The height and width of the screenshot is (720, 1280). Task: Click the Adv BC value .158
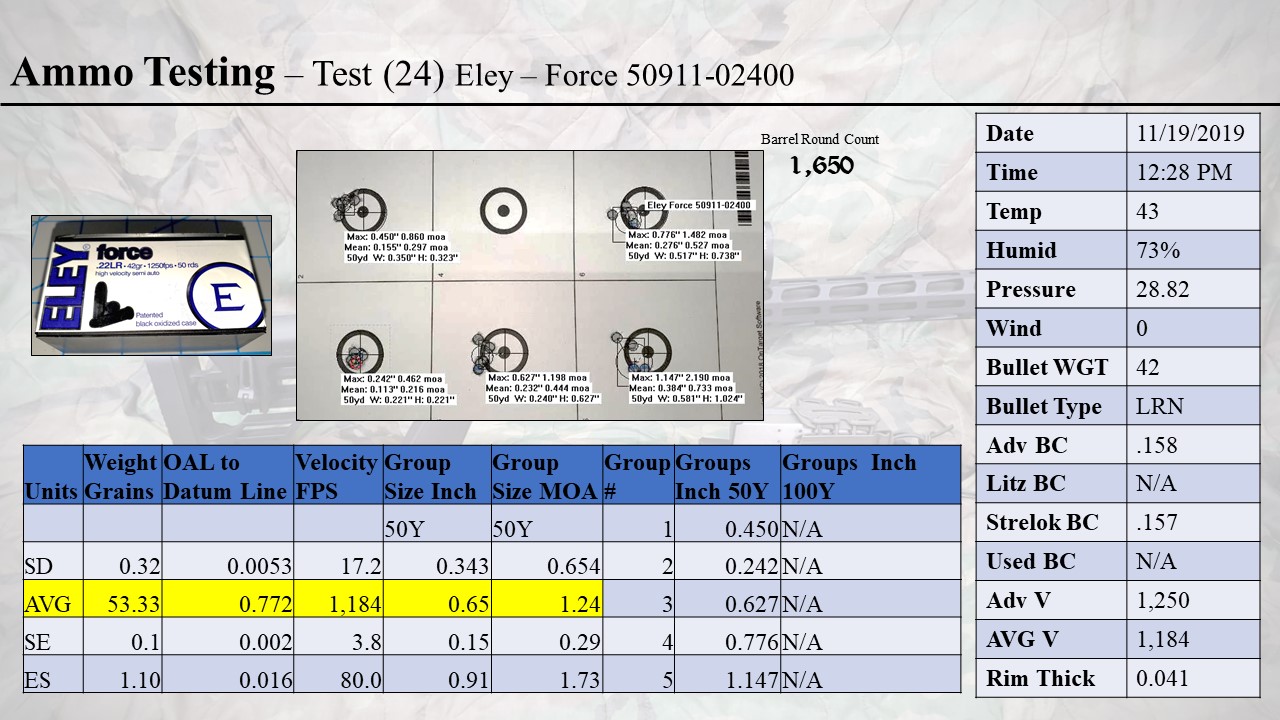(1157, 445)
